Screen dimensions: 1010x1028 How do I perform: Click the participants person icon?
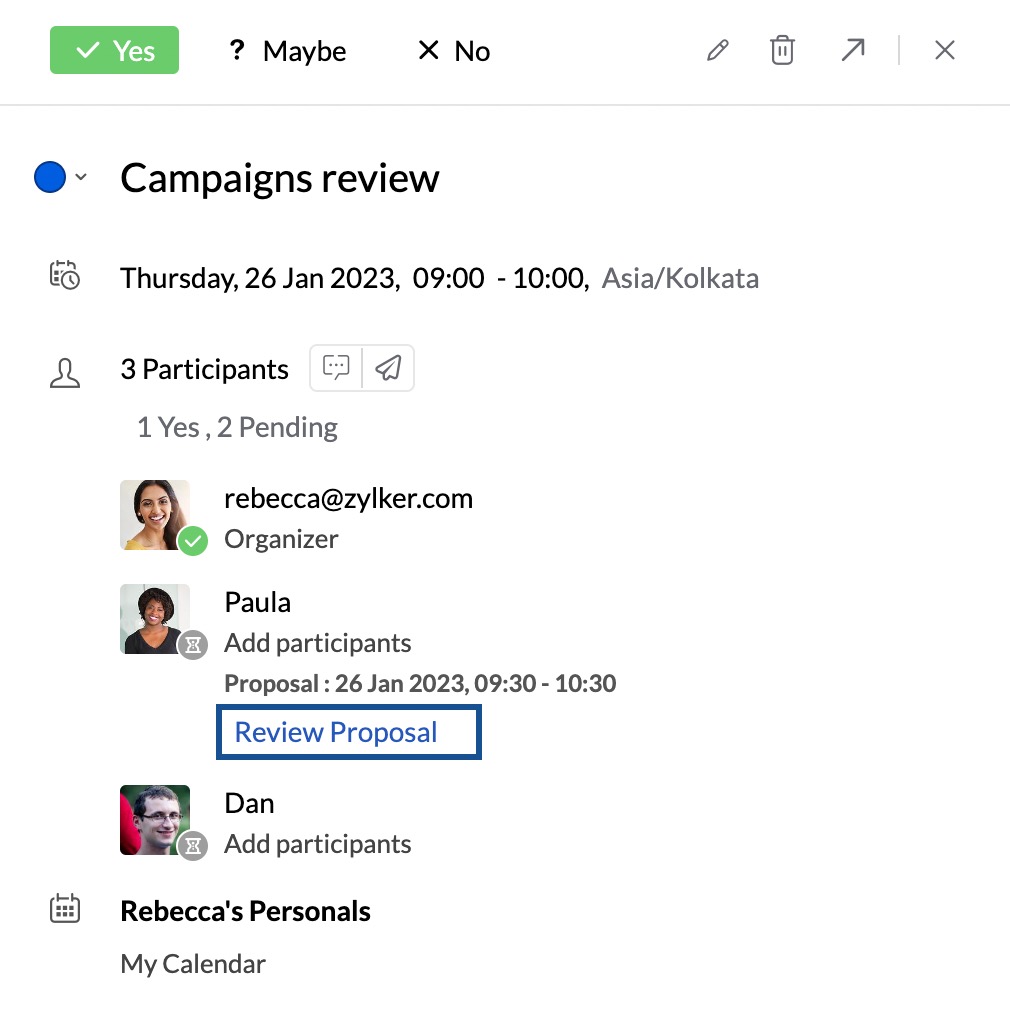point(65,372)
